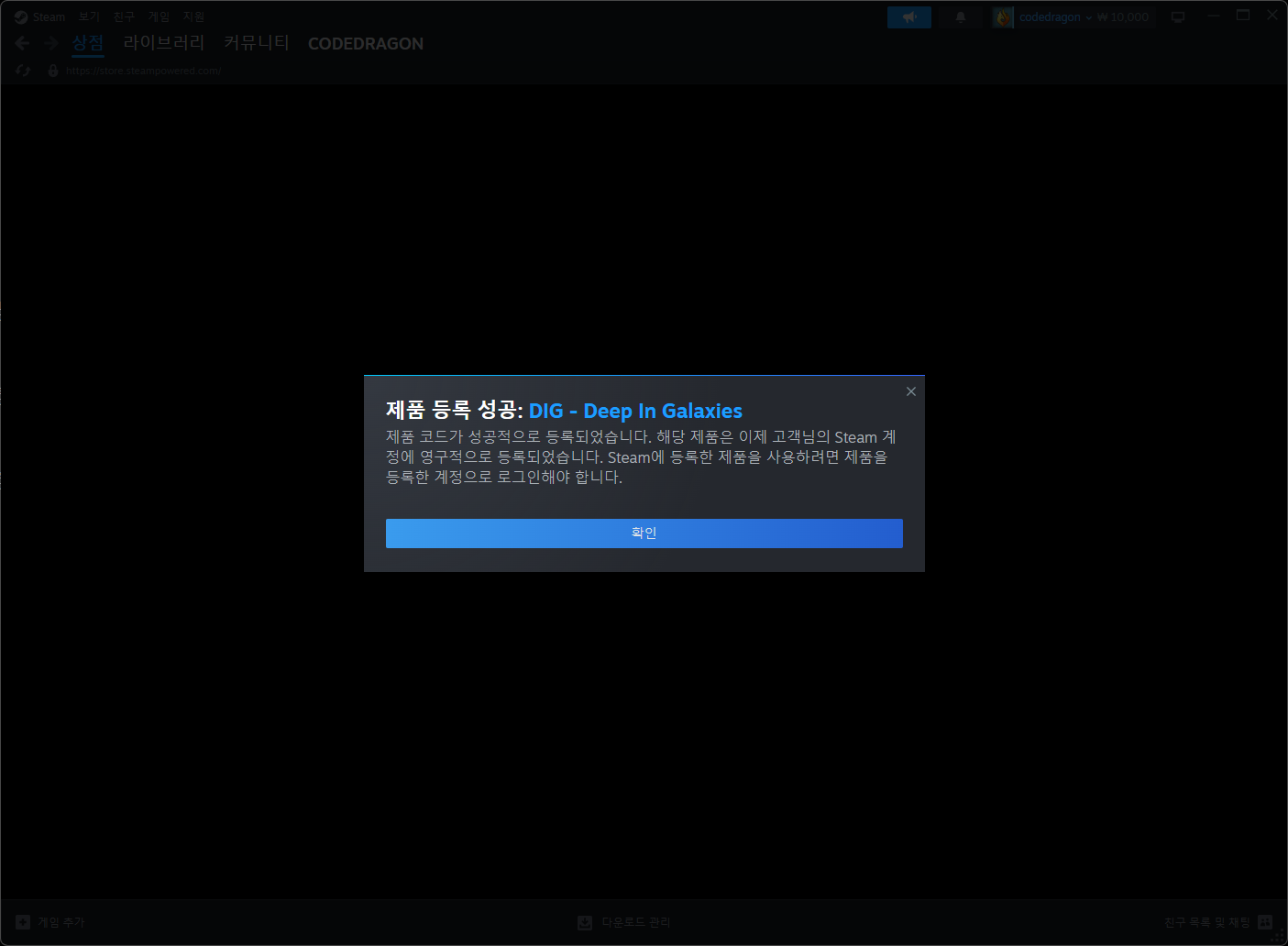Open 다운로드 관리 in the bottom bar
The image size is (1288, 946).
tap(624, 922)
